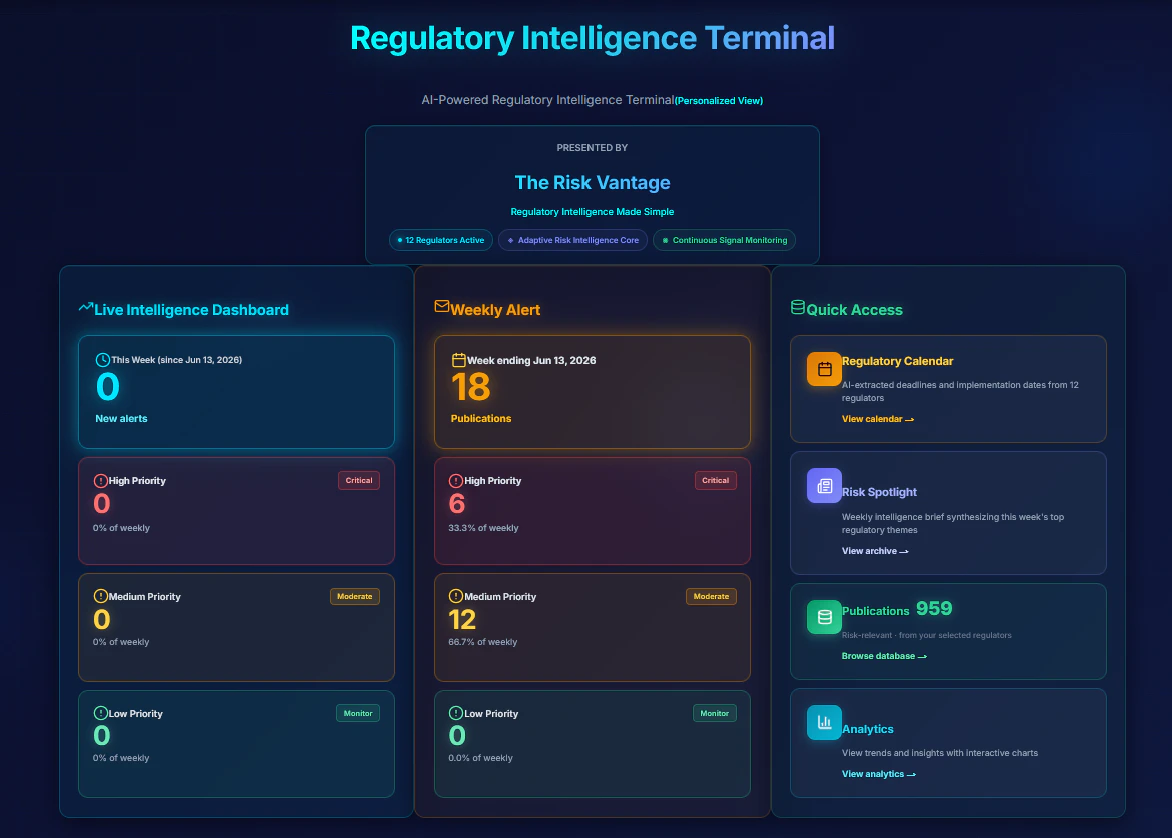Open the View archive link
The image size is (1172, 838).
point(875,551)
